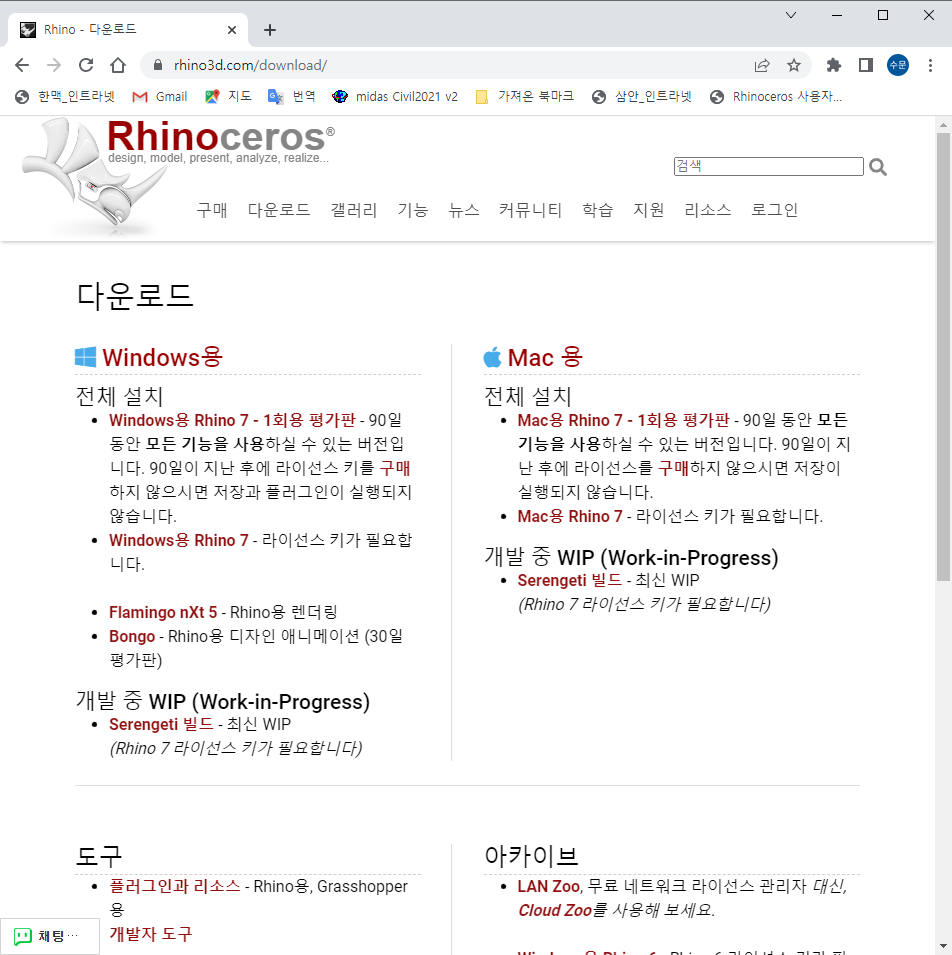Open 한맥_인트라넷 bookmark
Viewport: 952px width, 955px height.
point(65,96)
